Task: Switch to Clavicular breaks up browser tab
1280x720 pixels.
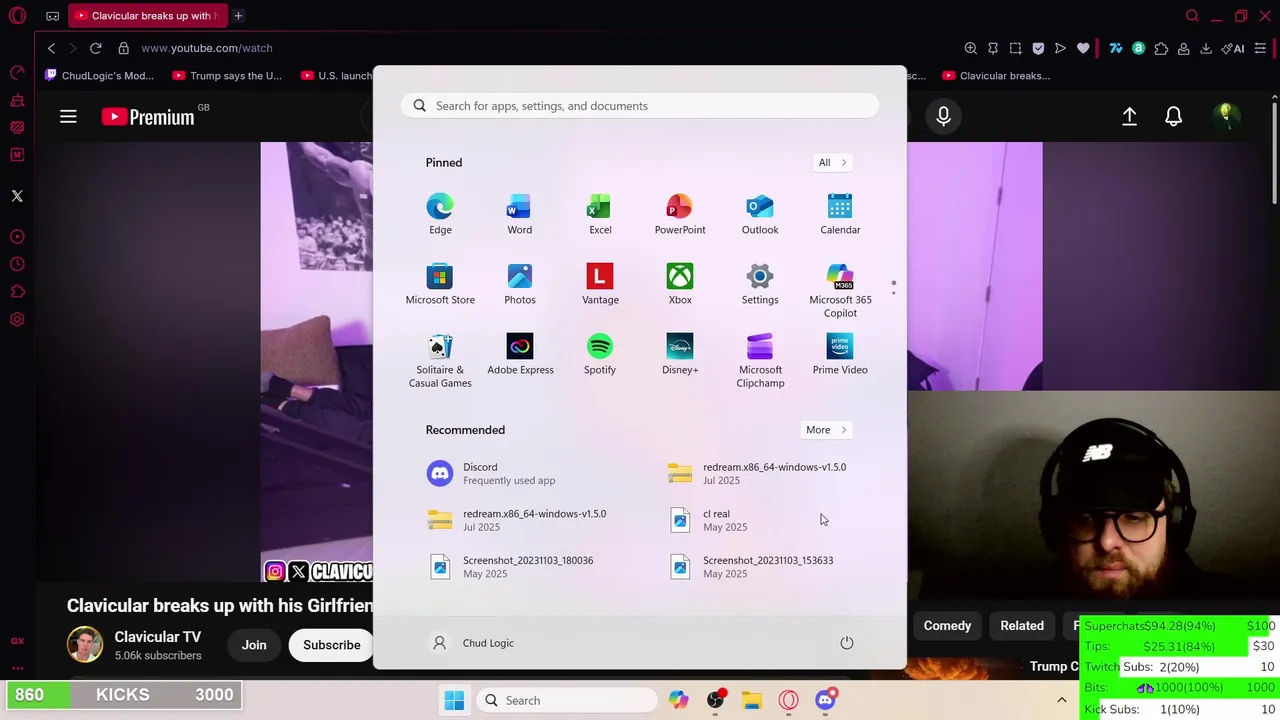Action: tap(147, 16)
